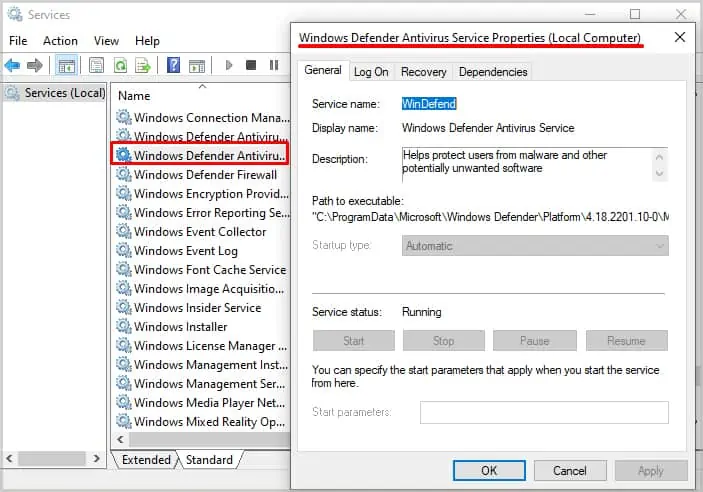Select Windows Media Player Net... row
Screen dimensions: 703x492
coord(201,402)
